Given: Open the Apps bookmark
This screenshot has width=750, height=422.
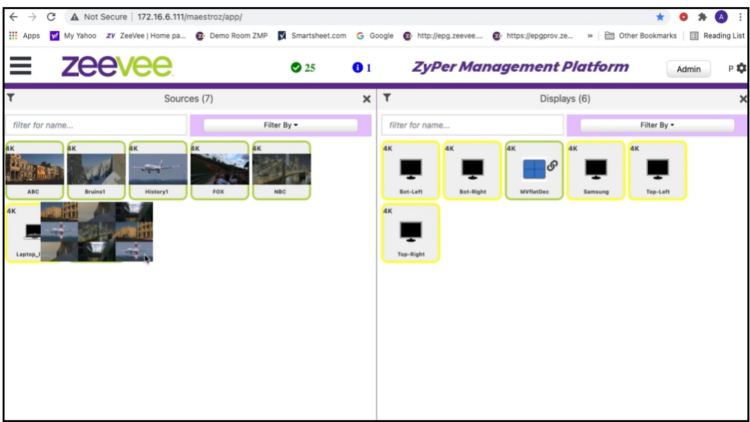Looking at the screenshot, I should point(25,35).
